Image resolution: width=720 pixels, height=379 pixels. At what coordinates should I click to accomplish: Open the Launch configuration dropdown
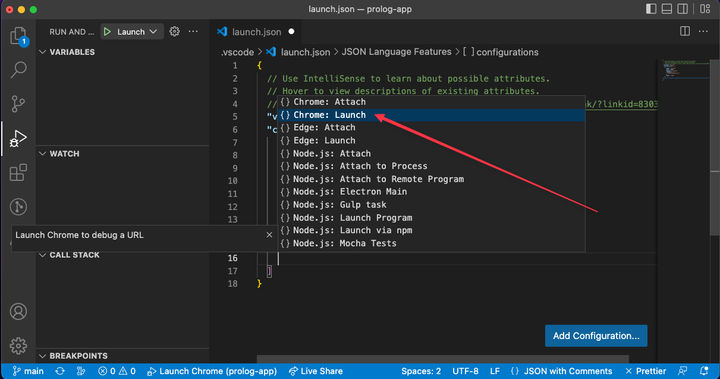click(x=136, y=32)
